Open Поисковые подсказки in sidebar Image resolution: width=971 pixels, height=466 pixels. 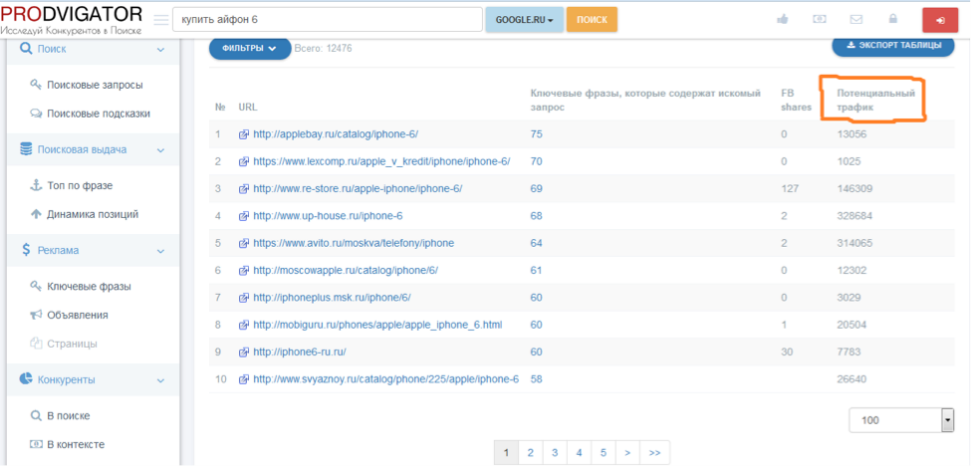(98, 114)
